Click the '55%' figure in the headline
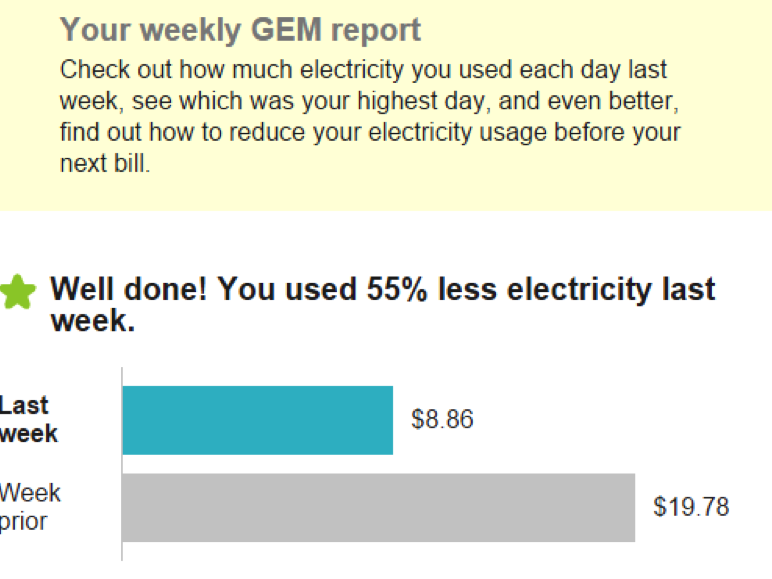The image size is (772, 579). click(x=397, y=289)
